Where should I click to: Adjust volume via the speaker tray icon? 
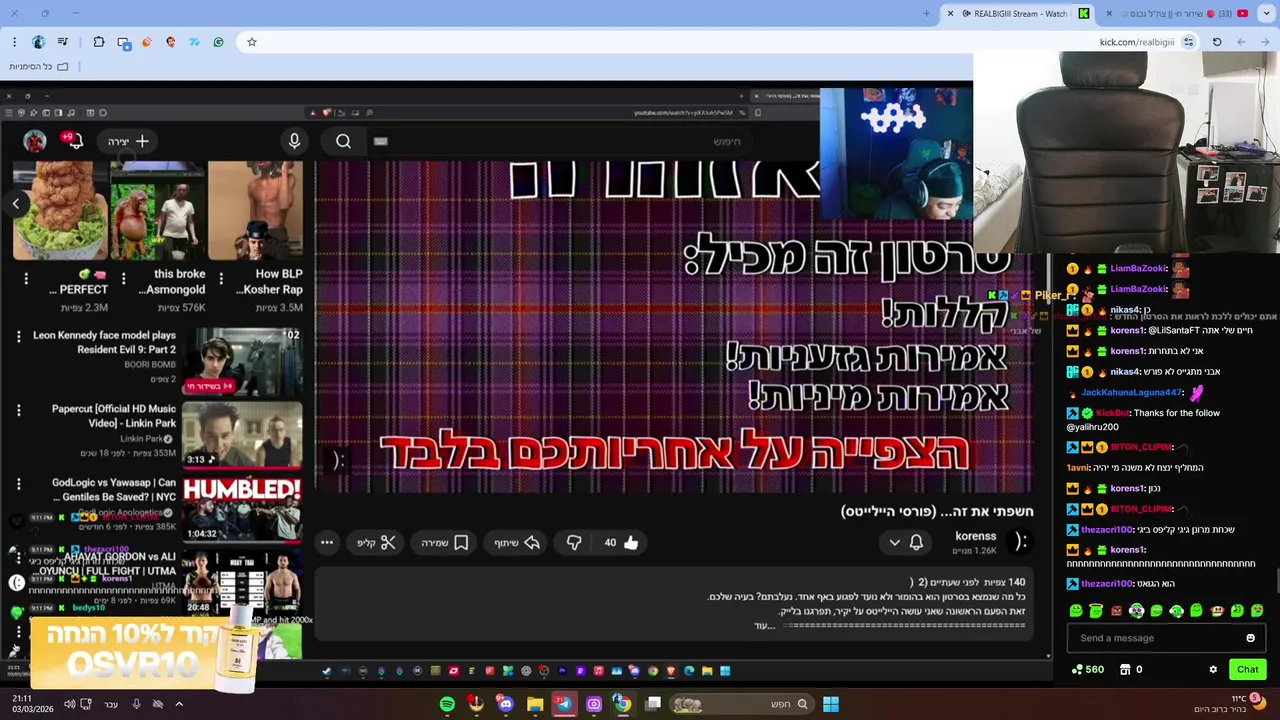[69, 704]
